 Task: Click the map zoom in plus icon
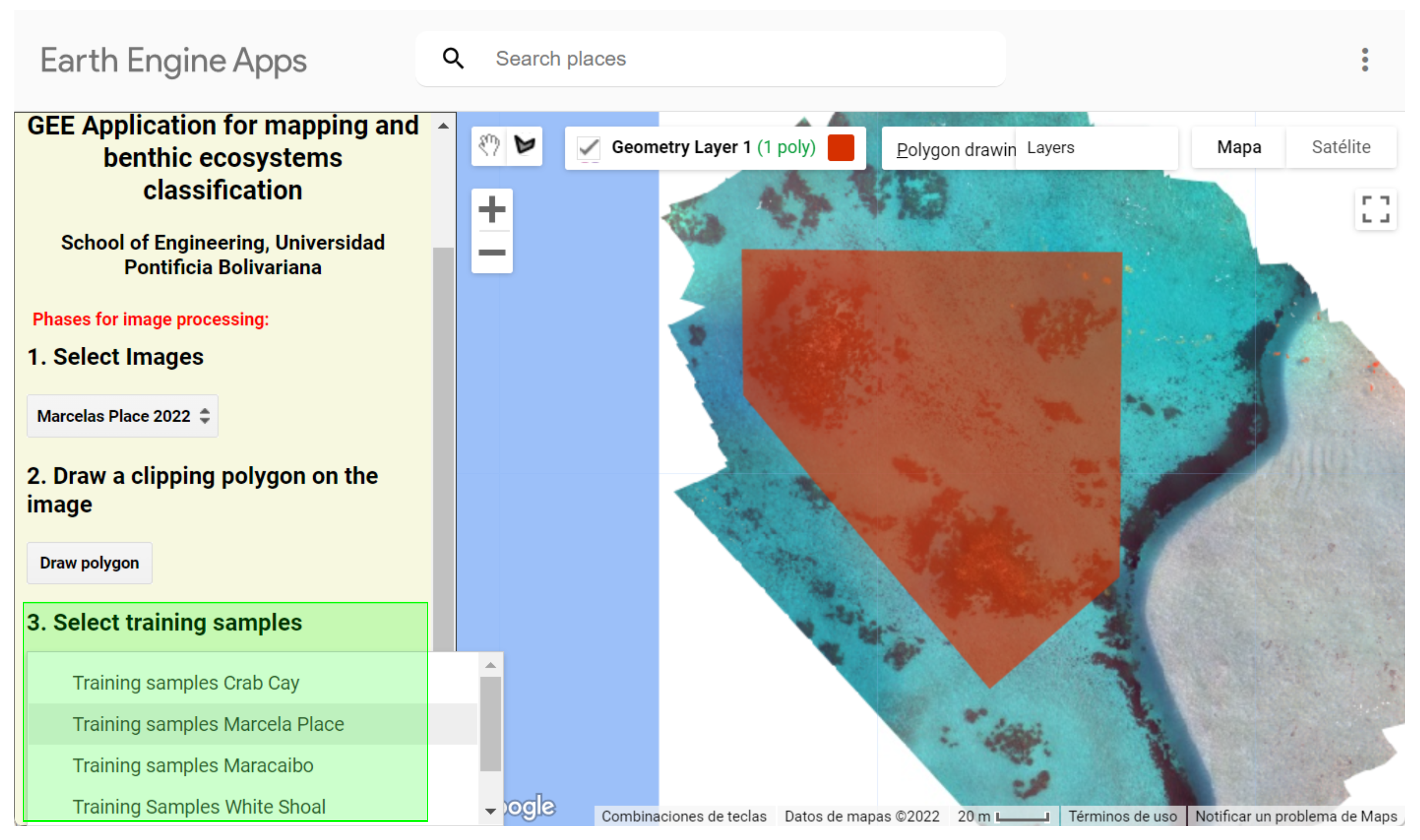492,210
